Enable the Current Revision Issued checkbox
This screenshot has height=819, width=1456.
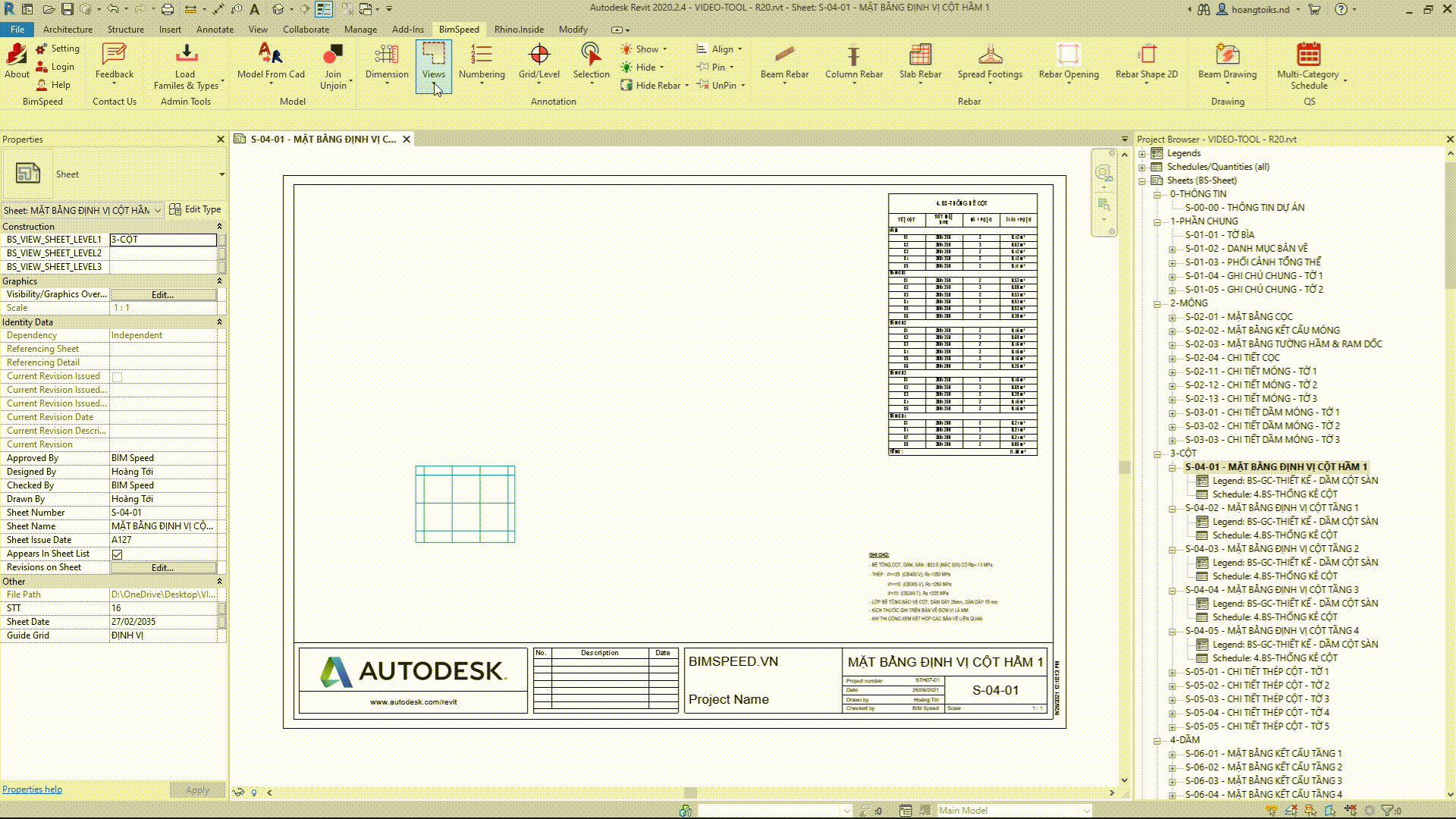[118, 375]
